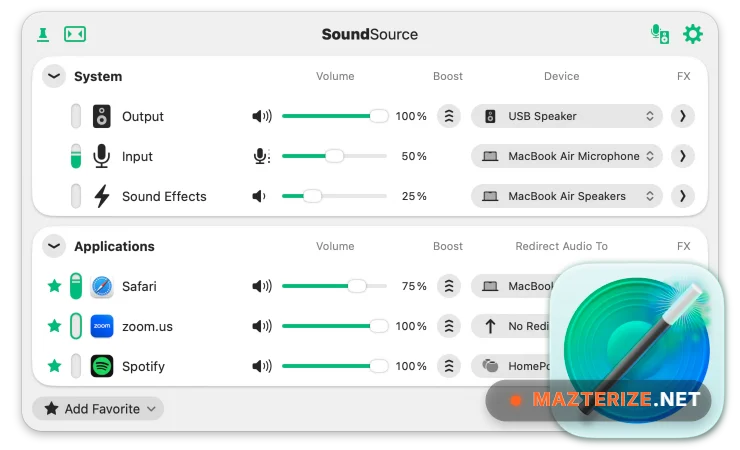Expand FX for Input

[x=682, y=156]
